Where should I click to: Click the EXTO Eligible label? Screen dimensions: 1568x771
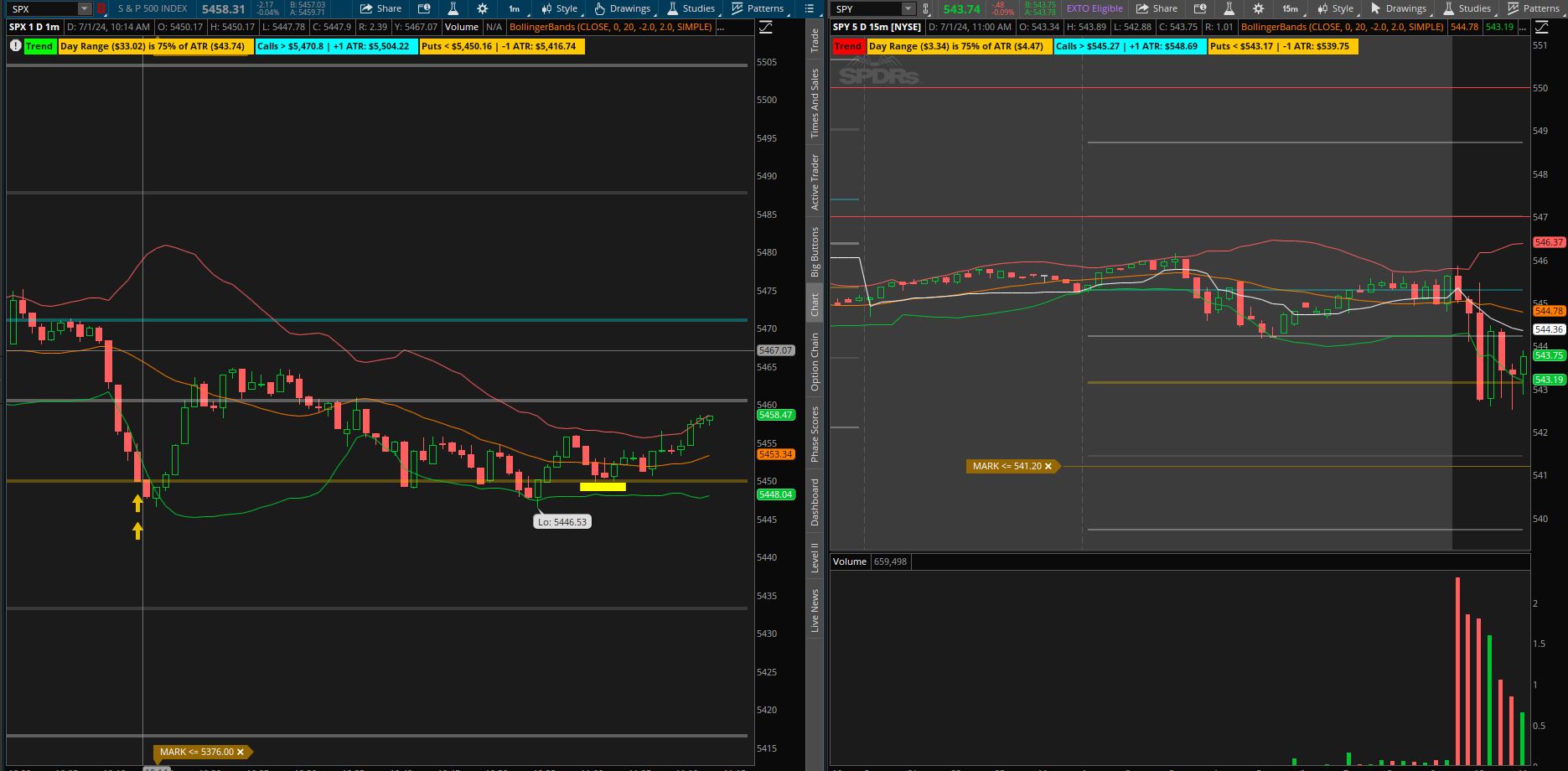pos(1094,8)
